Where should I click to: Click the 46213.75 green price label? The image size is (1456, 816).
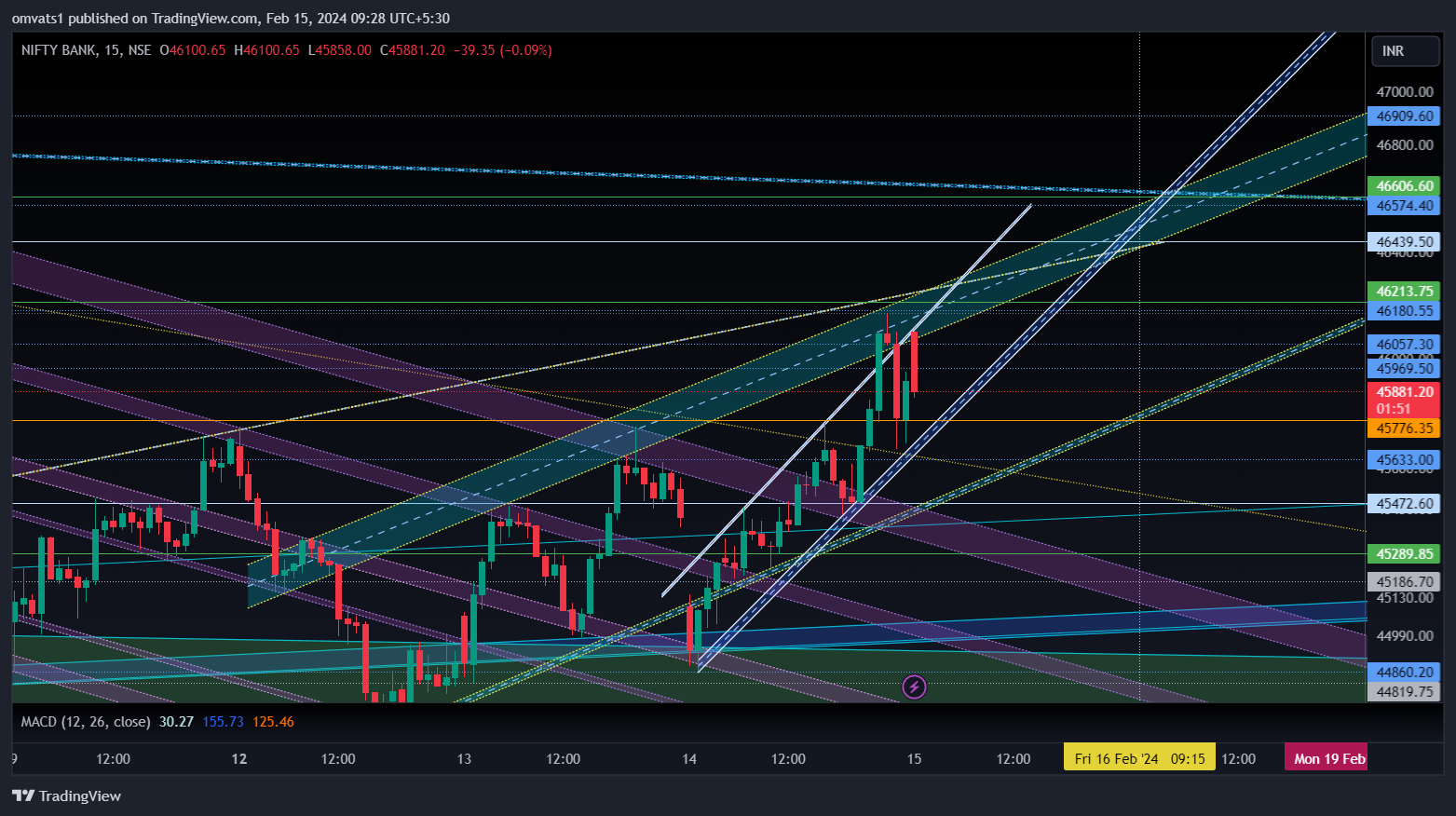[1404, 292]
